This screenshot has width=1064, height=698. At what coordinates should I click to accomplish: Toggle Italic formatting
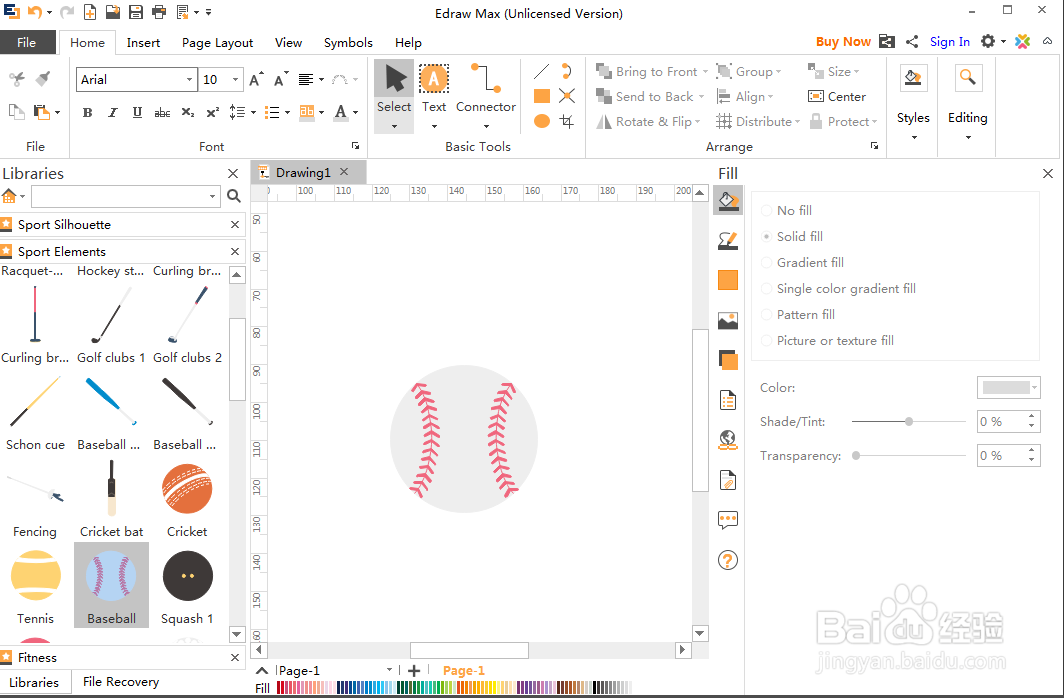[x=112, y=113]
